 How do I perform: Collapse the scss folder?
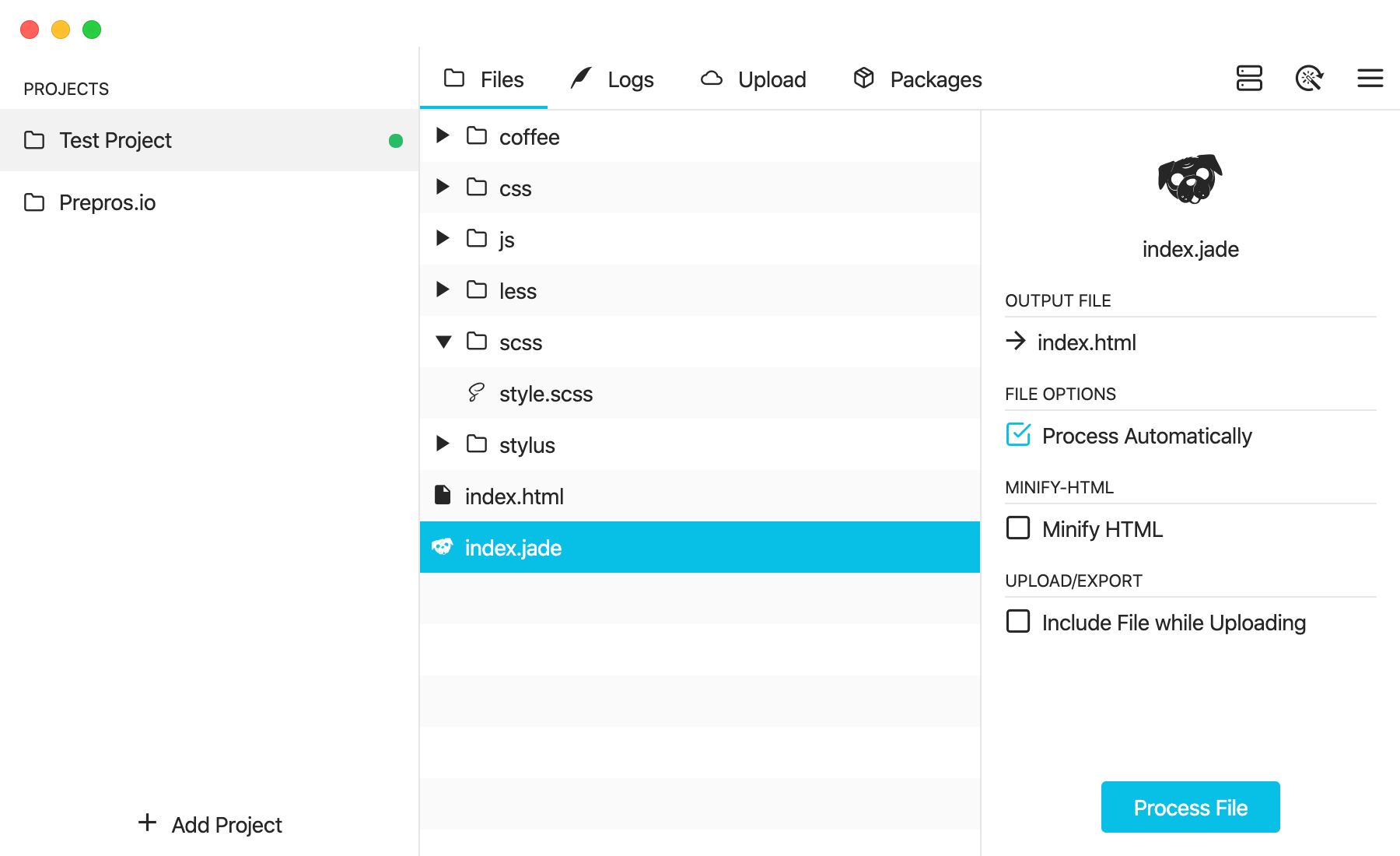click(x=443, y=342)
